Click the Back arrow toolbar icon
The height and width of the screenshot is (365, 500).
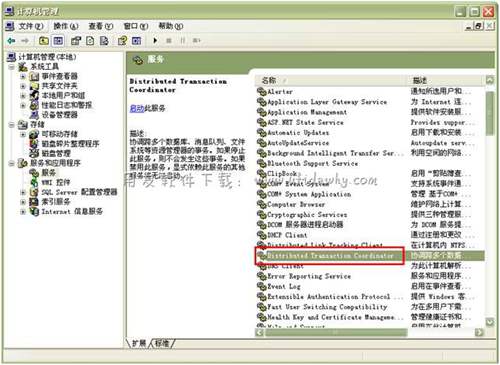12,41
